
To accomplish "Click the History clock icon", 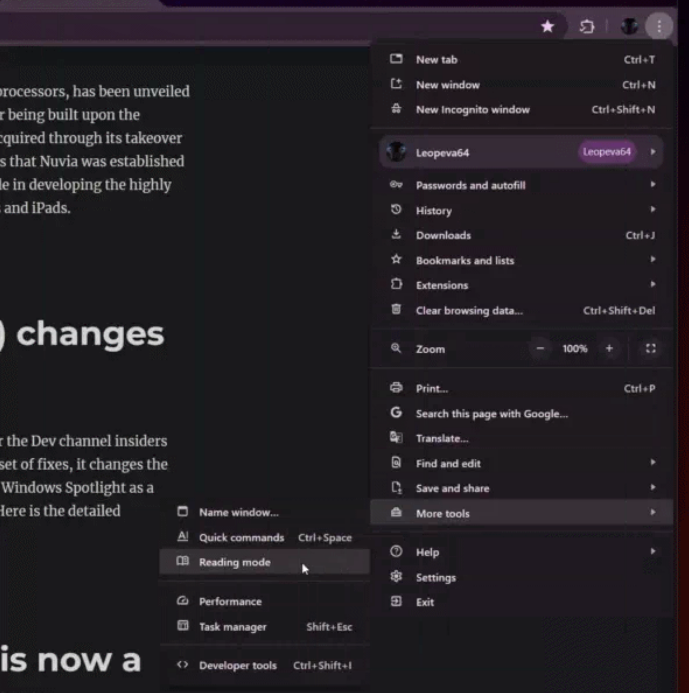I will 396,209.
